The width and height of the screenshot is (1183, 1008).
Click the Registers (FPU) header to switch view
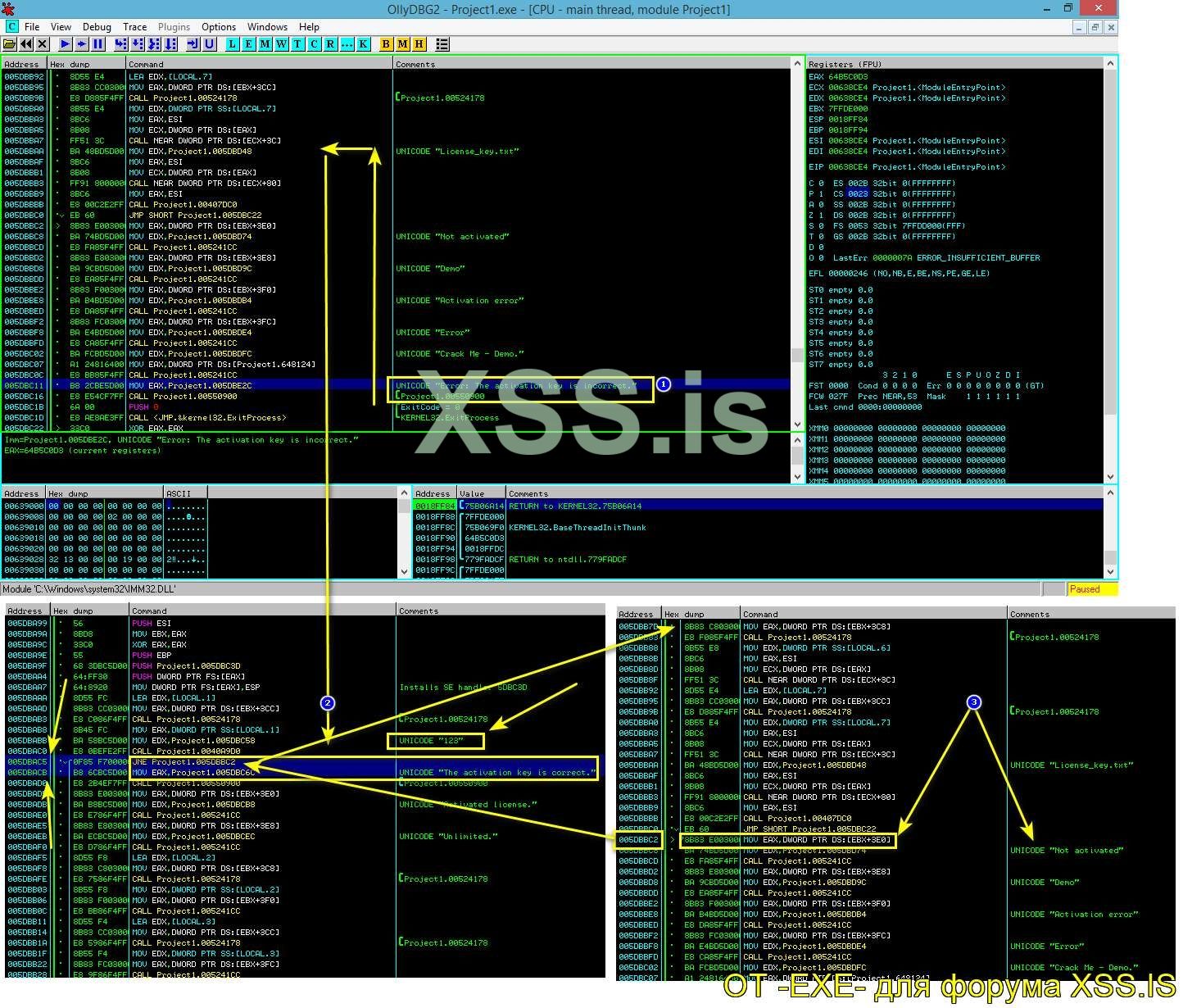845,64
